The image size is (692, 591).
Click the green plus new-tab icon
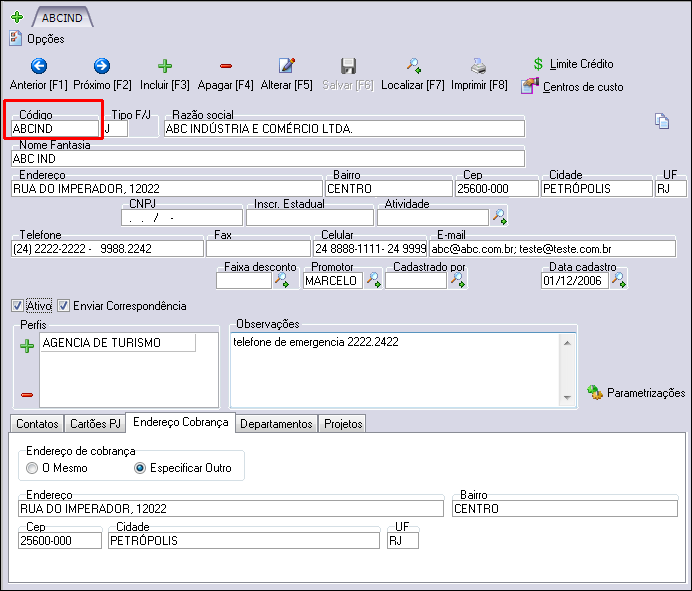[17, 17]
